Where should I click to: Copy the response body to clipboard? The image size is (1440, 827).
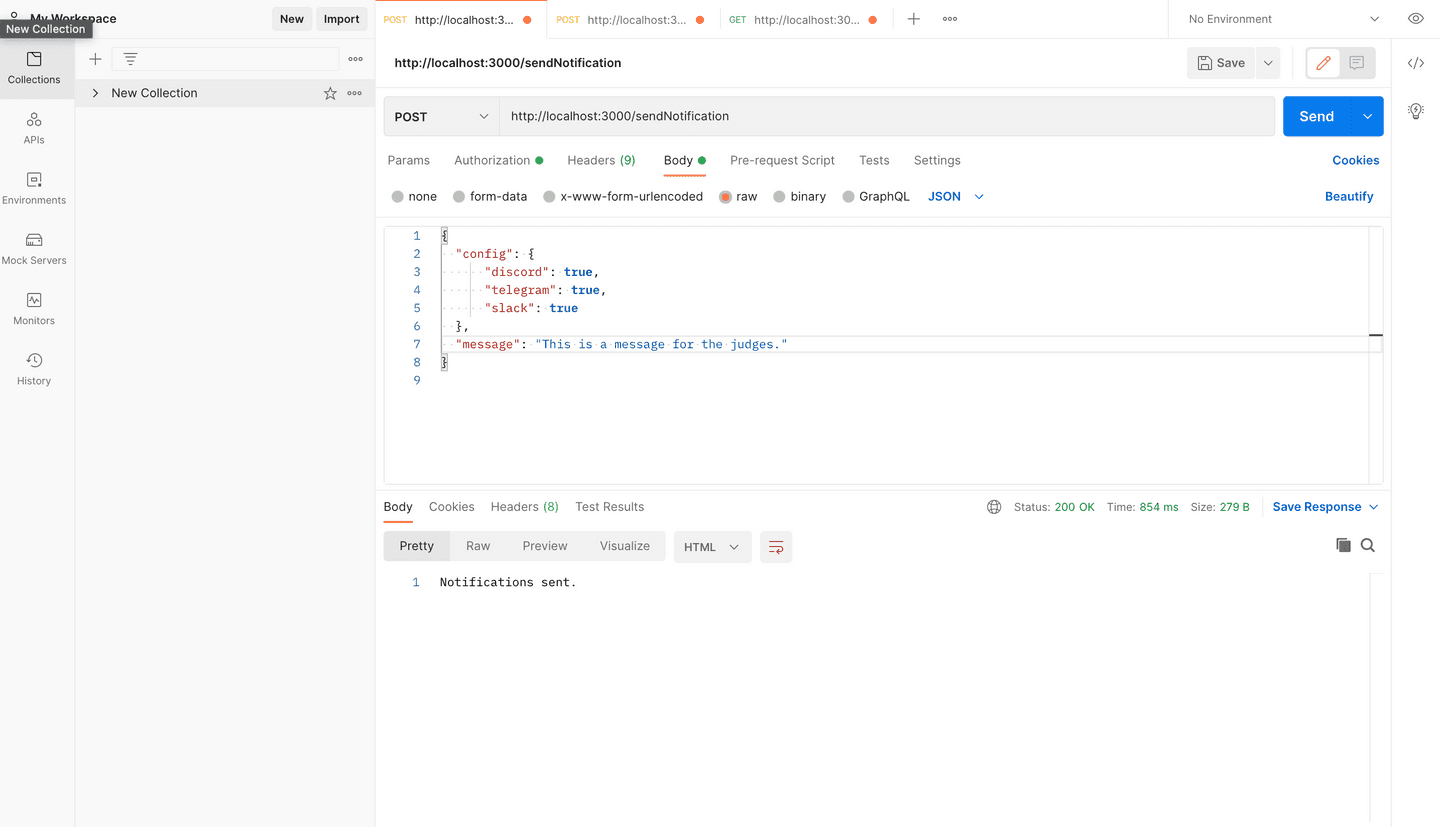point(1343,545)
